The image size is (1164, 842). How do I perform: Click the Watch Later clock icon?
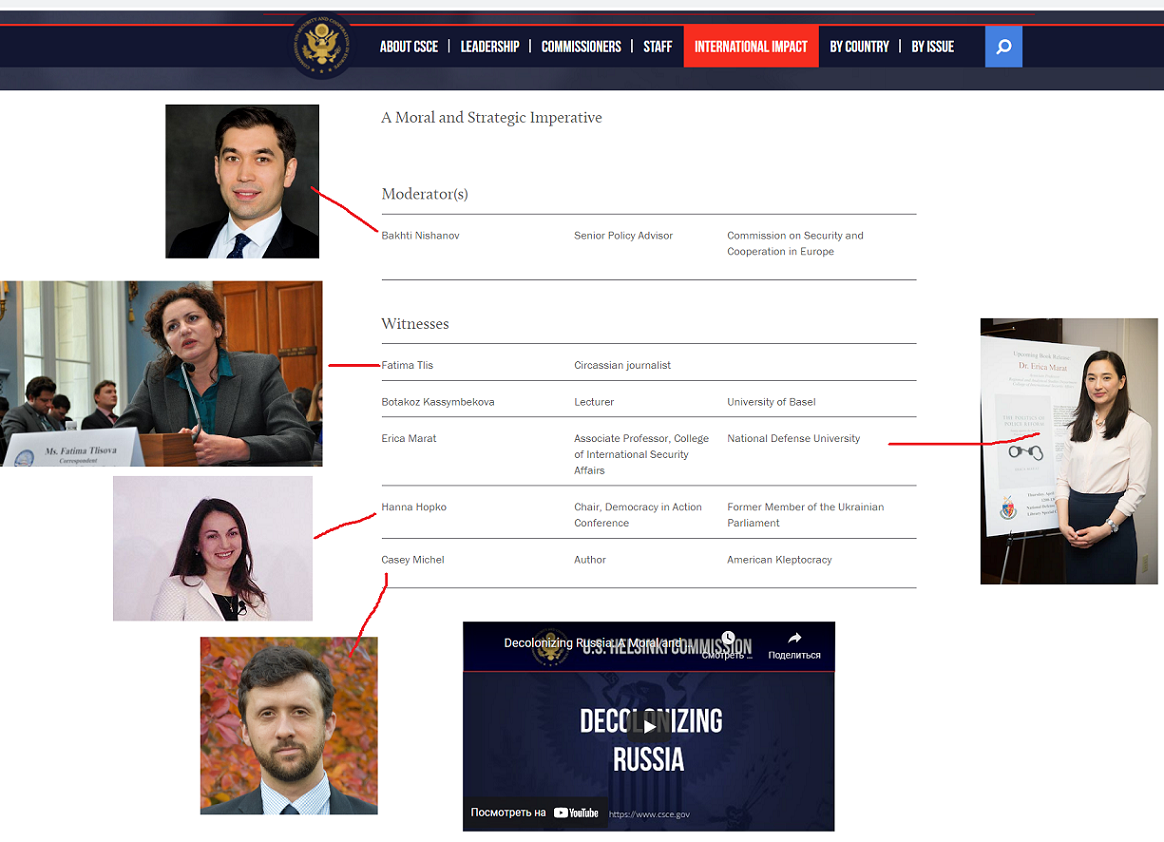[728, 639]
